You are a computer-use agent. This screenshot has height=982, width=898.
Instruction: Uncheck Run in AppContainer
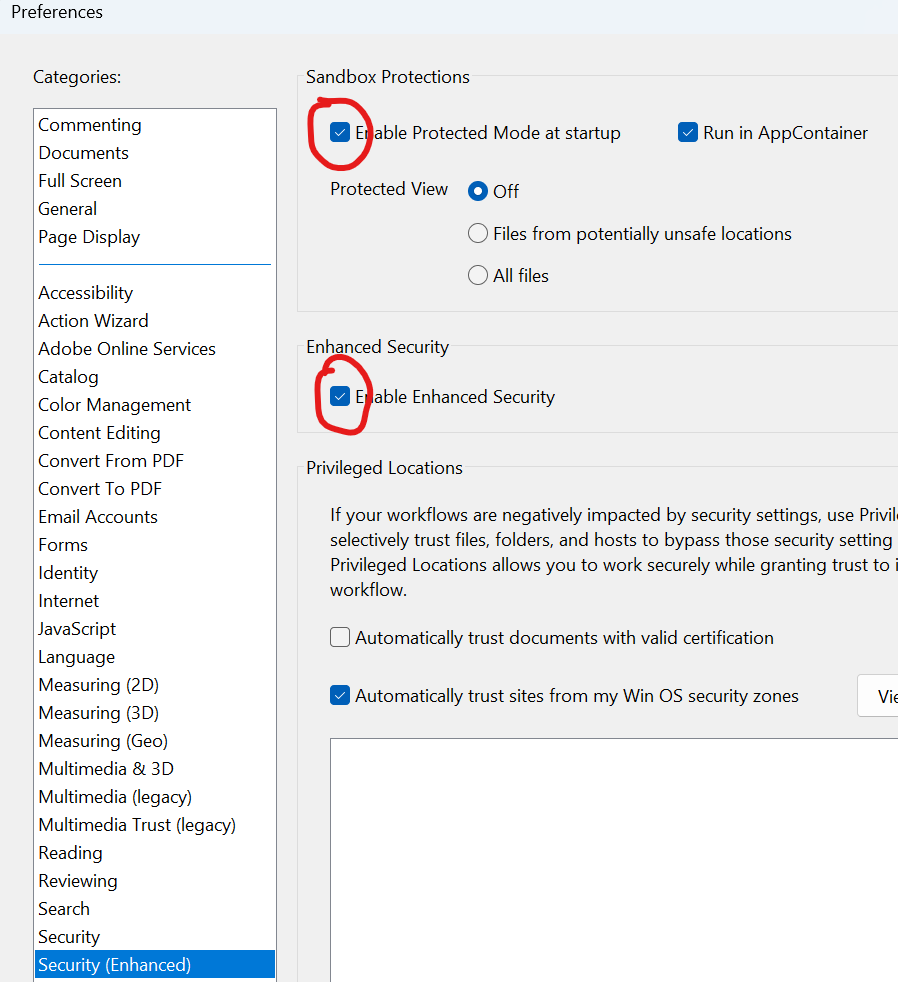(x=688, y=132)
